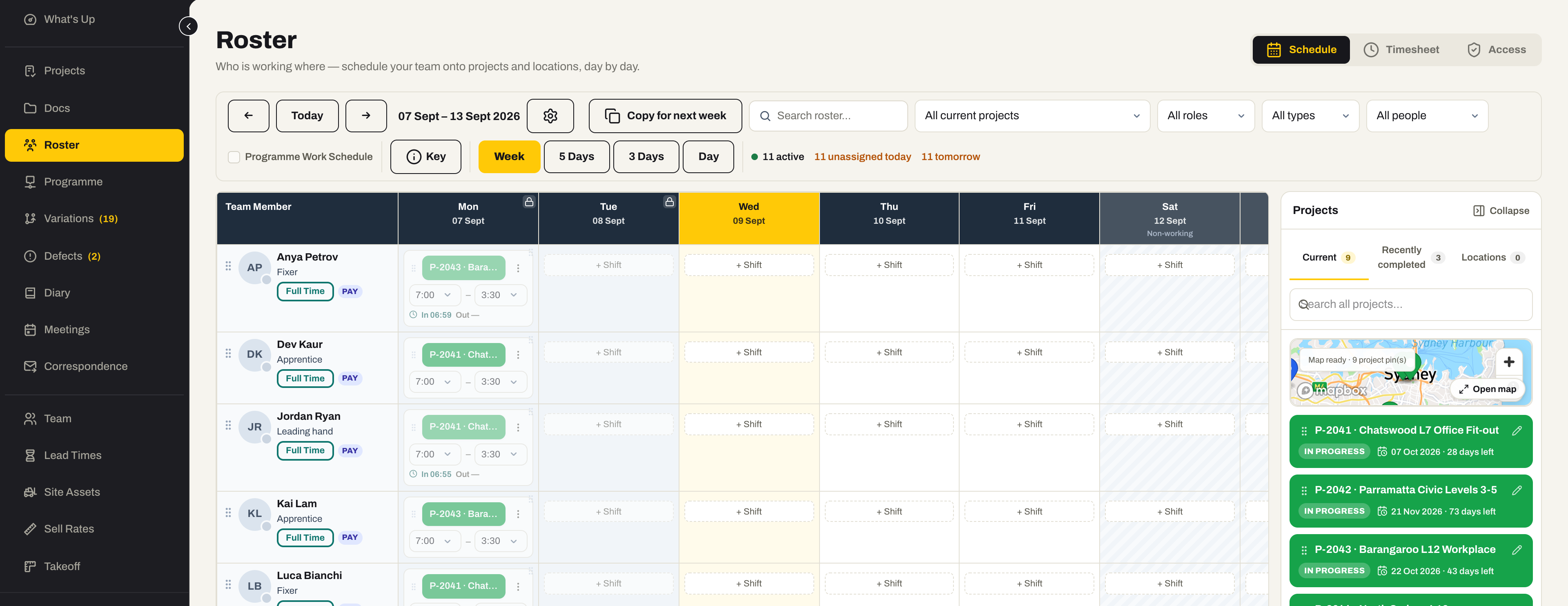Switch to Week view

509,157
